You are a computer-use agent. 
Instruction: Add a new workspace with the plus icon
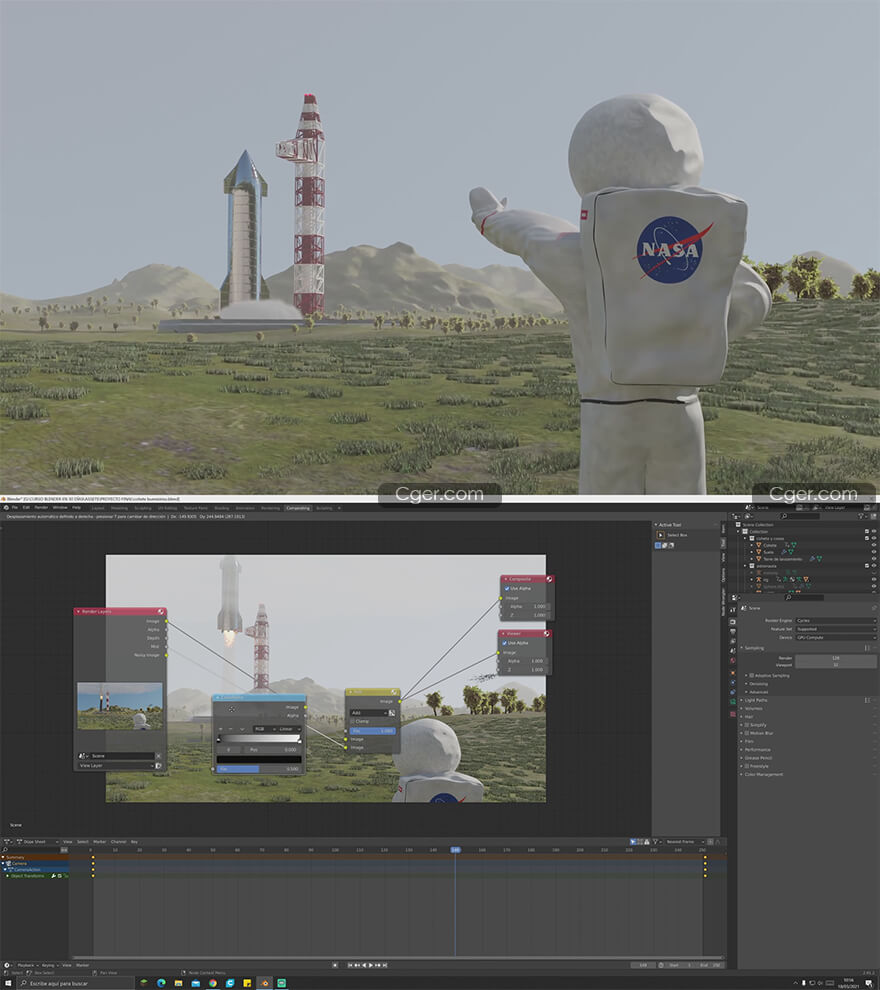tap(339, 508)
